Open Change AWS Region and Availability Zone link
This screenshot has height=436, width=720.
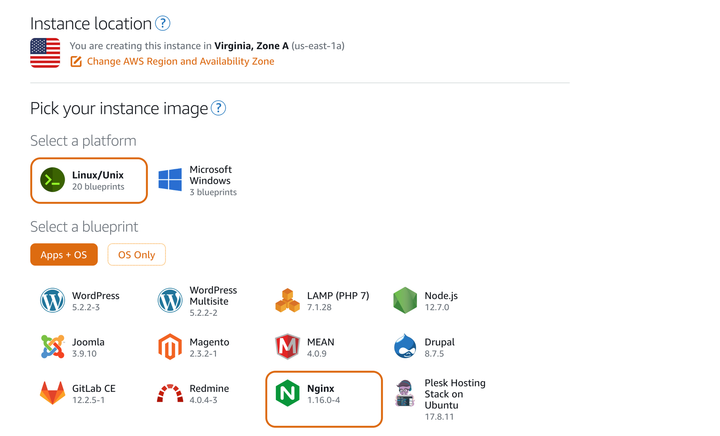(180, 61)
